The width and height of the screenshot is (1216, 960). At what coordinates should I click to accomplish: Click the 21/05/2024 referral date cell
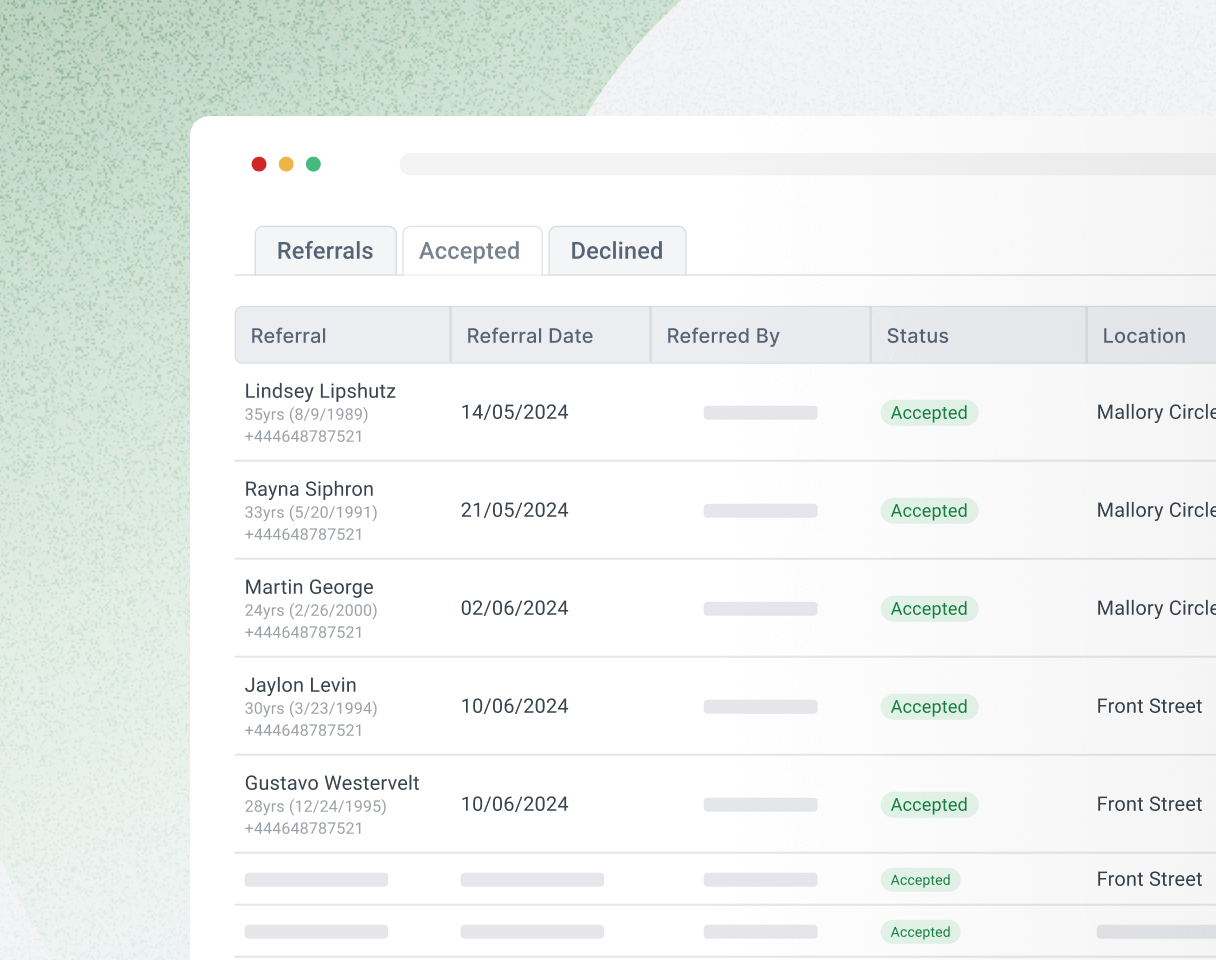pyautogui.click(x=514, y=510)
